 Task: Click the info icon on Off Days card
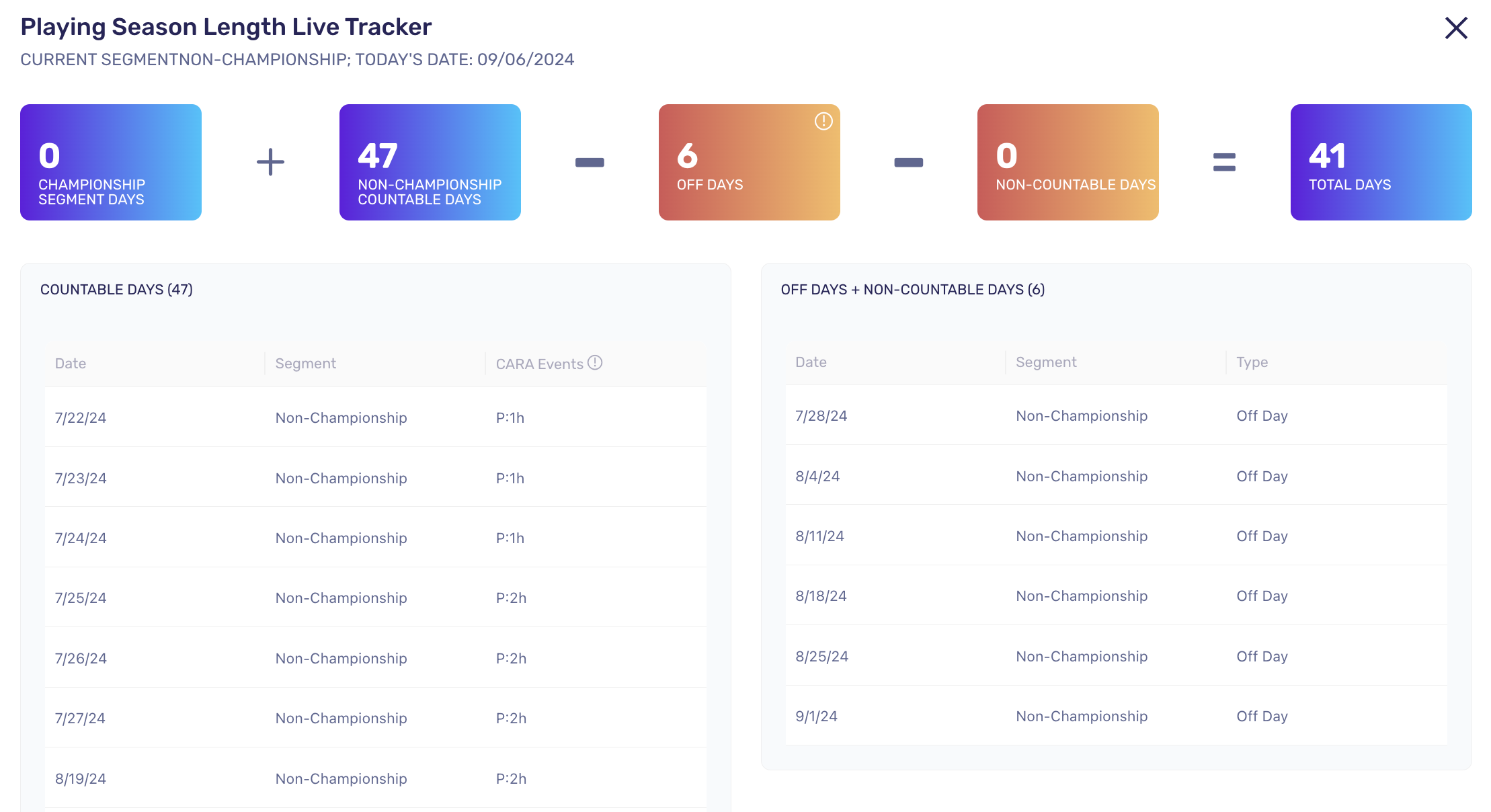[823, 121]
